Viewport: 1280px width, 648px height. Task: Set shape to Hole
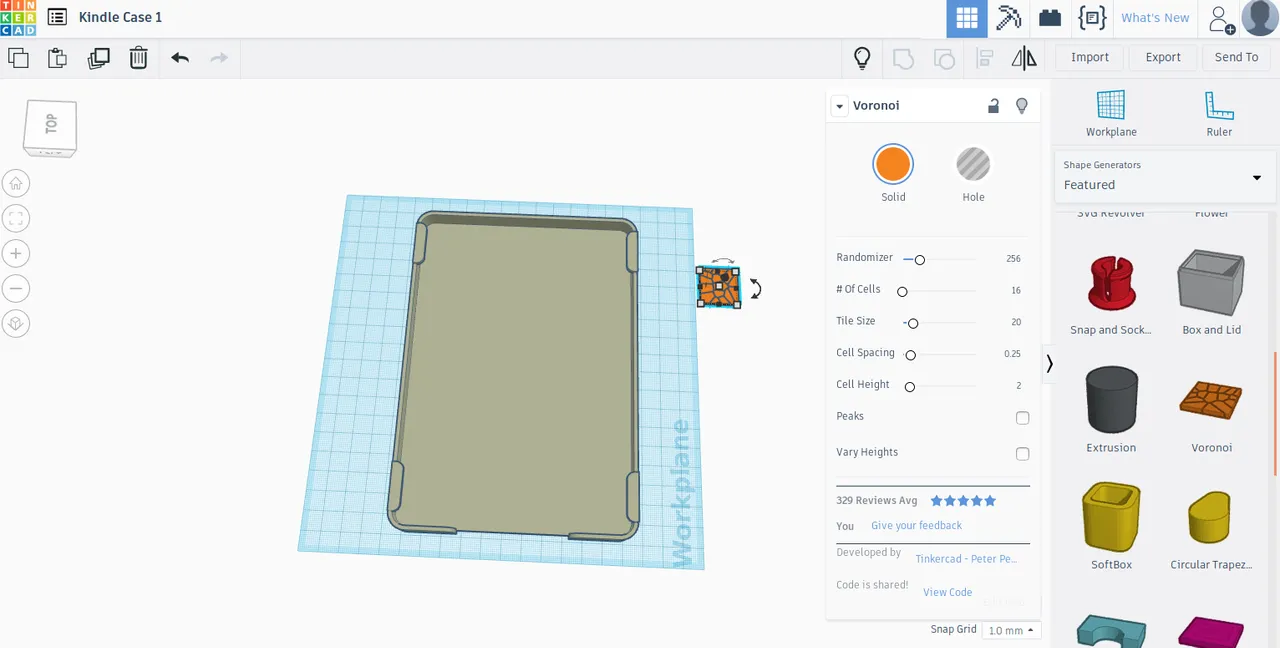pos(973,165)
